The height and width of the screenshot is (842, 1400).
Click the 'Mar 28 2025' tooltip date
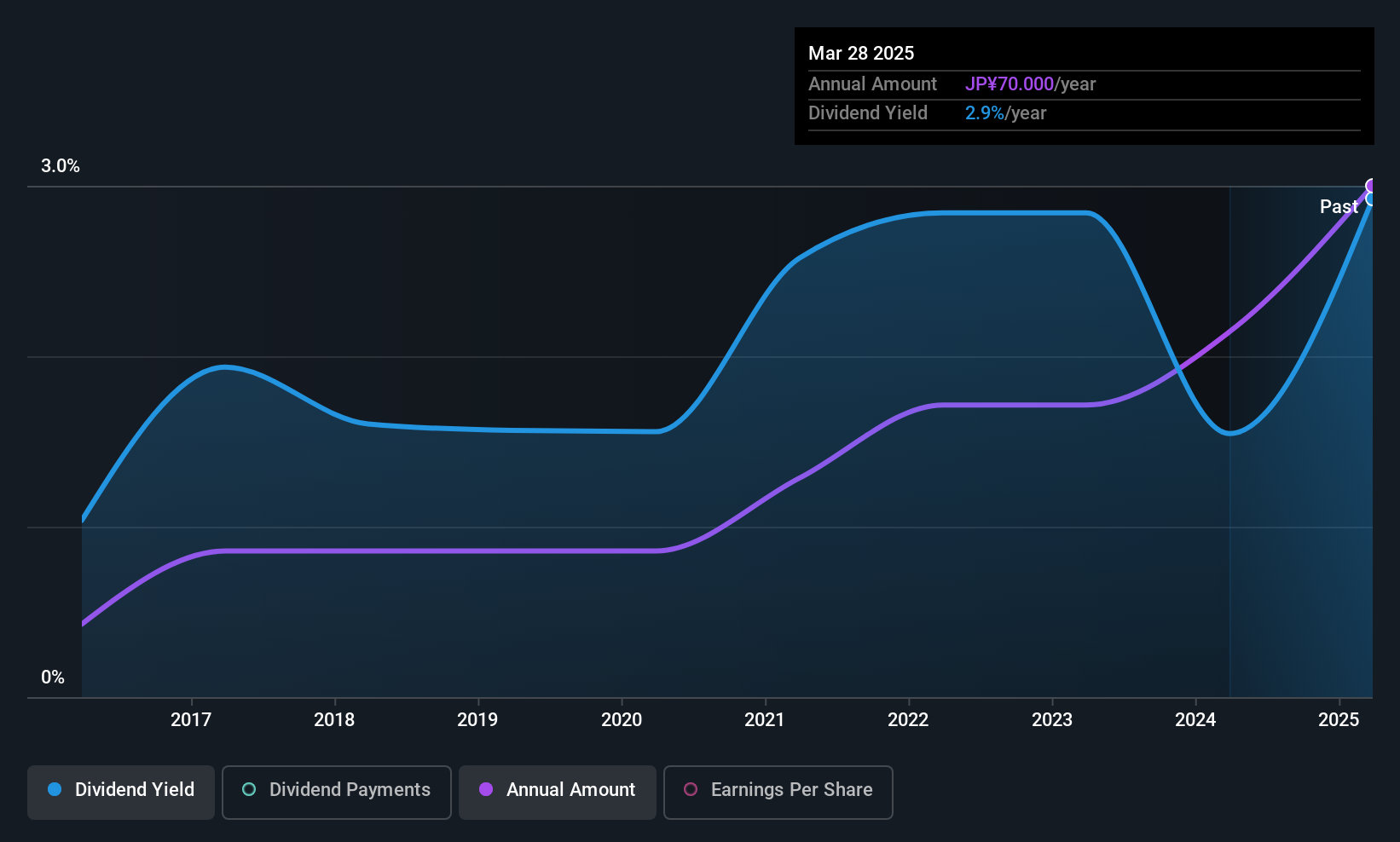(861, 54)
